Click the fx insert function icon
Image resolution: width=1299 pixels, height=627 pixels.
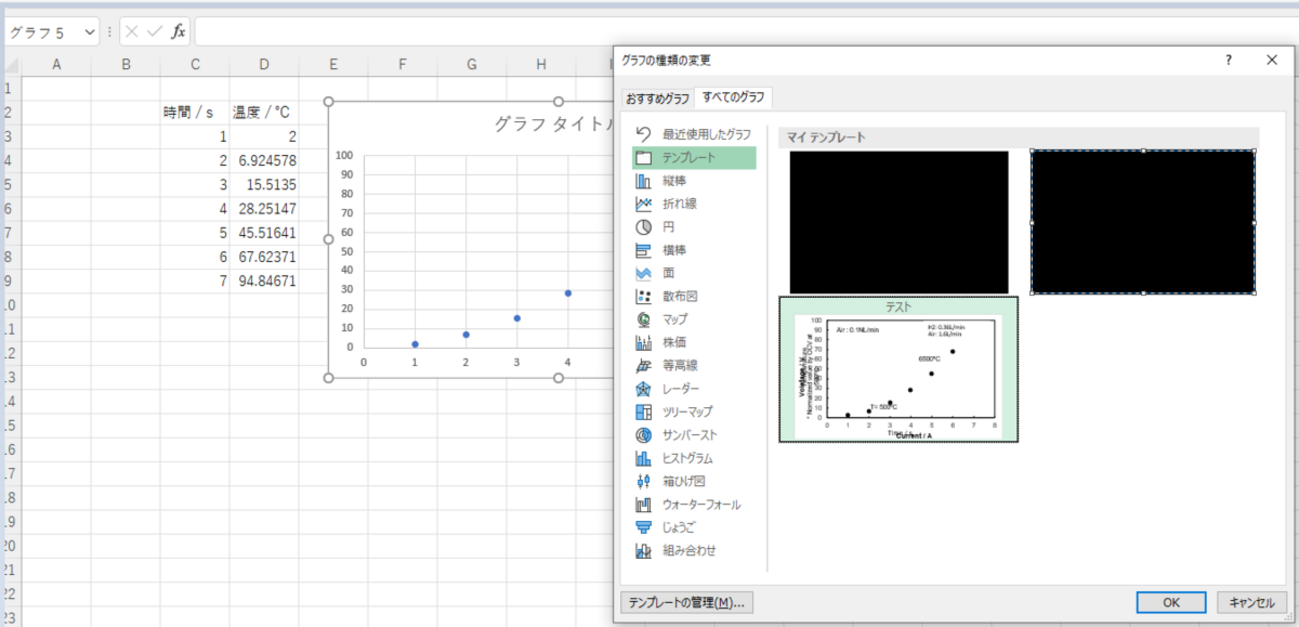pos(178,32)
